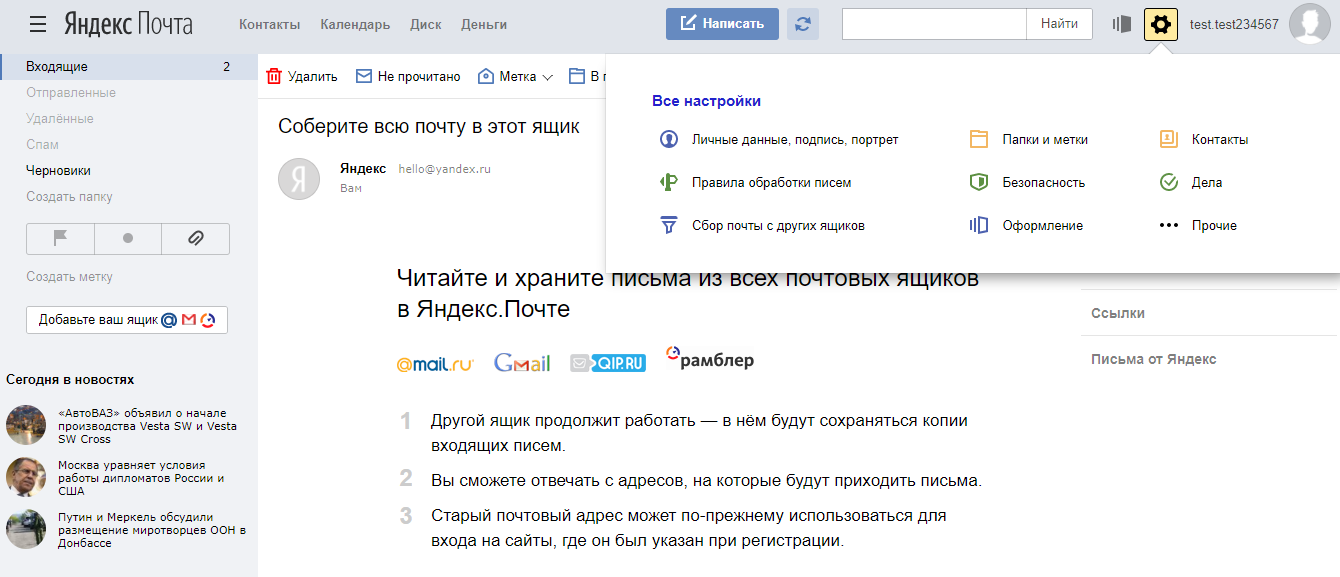Open Сбор почты с других ящиков settings
This screenshot has height=577, width=1340.
pyautogui.click(x=777, y=226)
